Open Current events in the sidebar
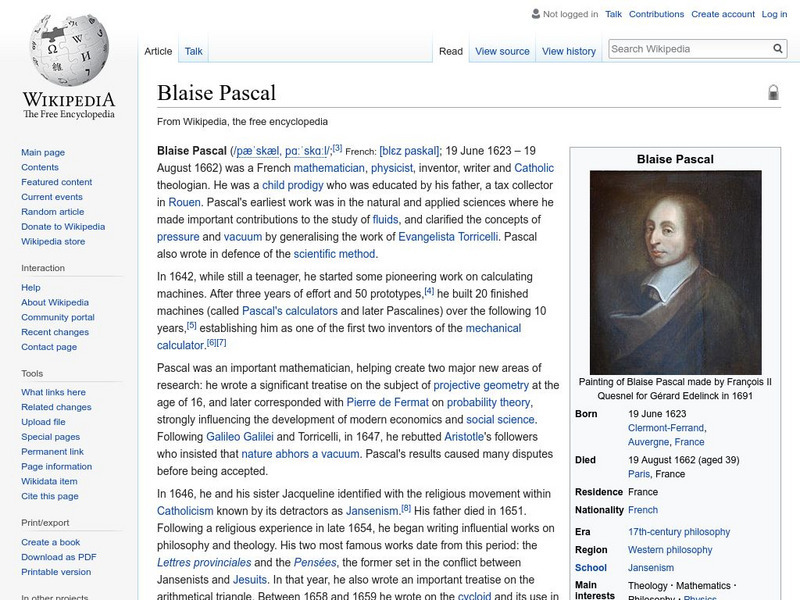The width and height of the screenshot is (800, 600). (x=52, y=196)
